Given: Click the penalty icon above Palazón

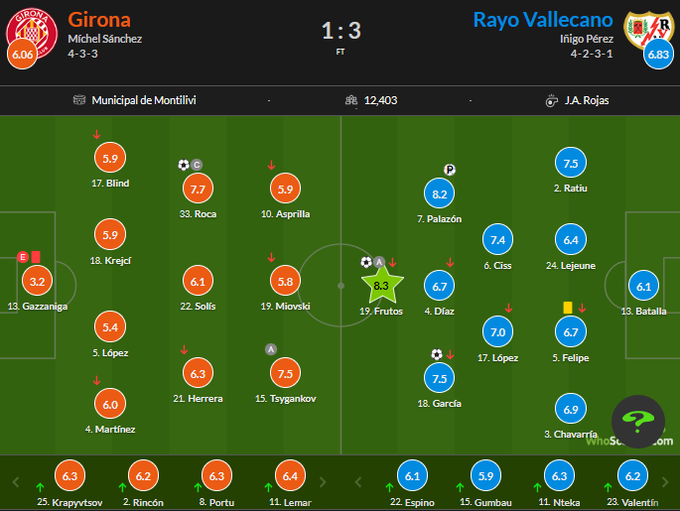Looking at the screenshot, I should 449,170.
